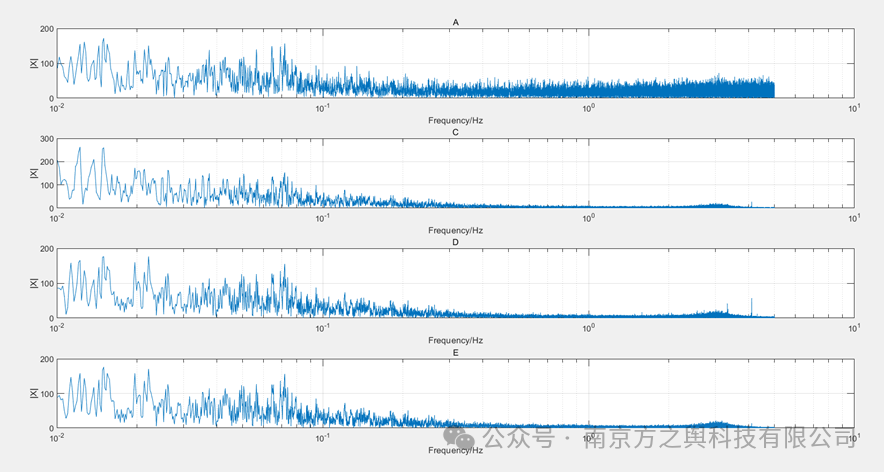Select the title "D" of the third subplot
Screen dimensions: 884x472
(455, 242)
